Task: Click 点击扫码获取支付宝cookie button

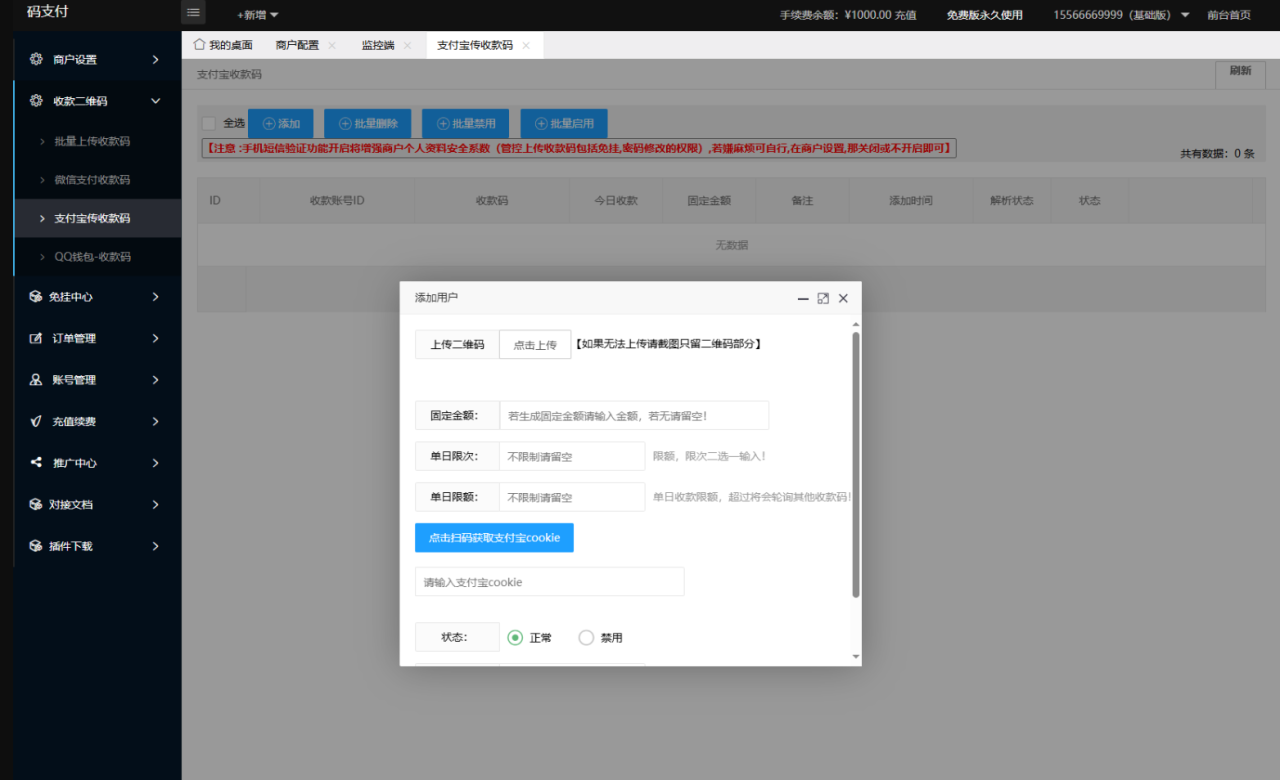Action: click(x=494, y=538)
